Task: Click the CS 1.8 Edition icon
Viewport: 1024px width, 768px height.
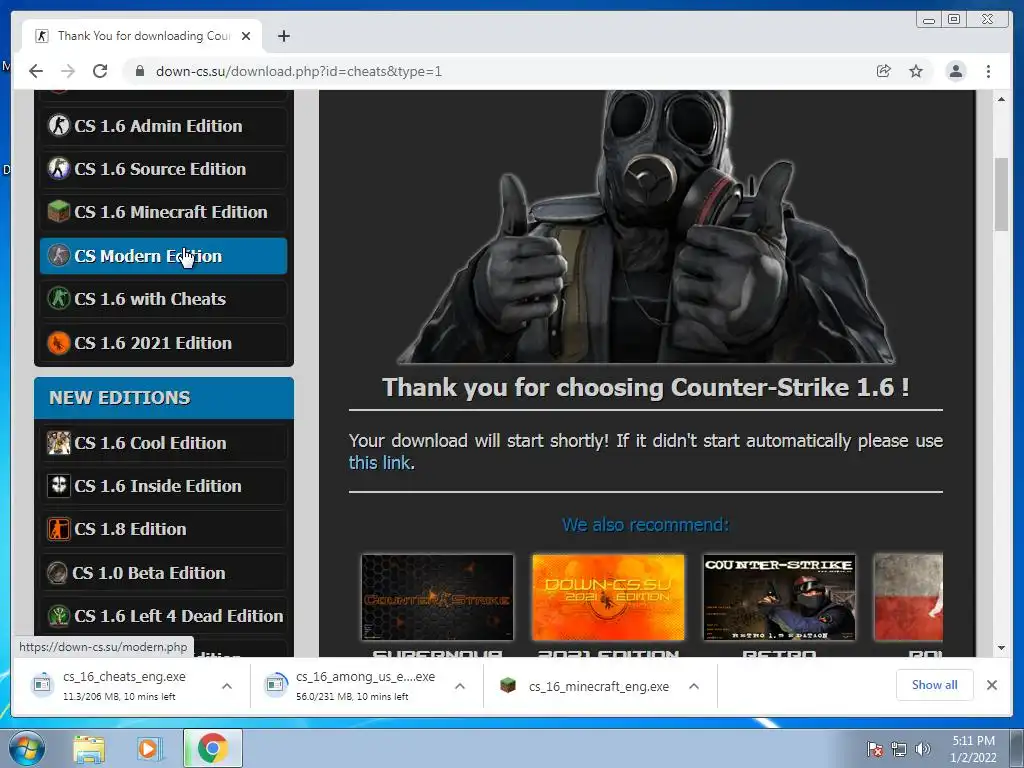Action: pyautogui.click(x=59, y=528)
